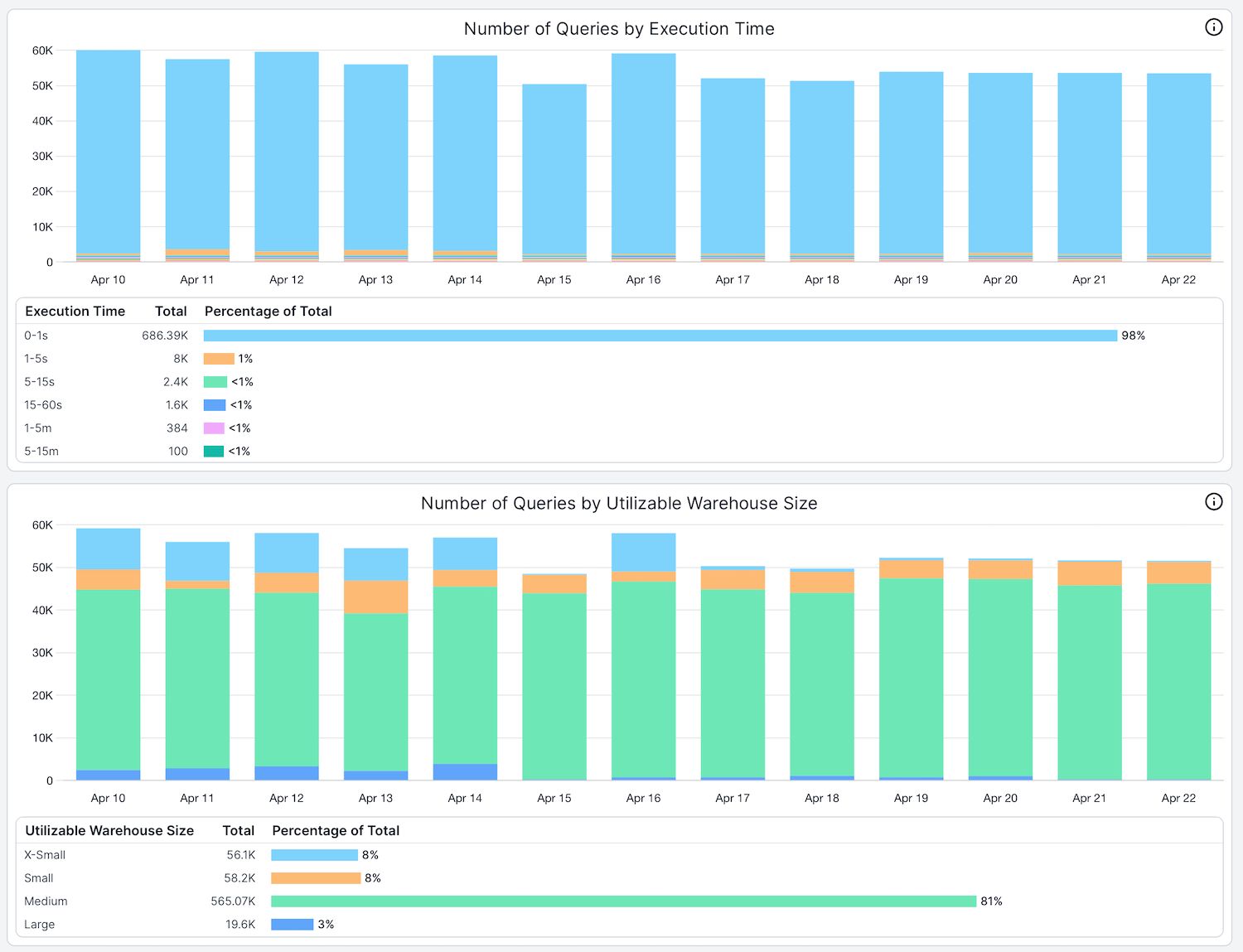The image size is (1243, 952).
Task: Click "Percentage of Total" header in Warehouse Size table
Action: (x=336, y=831)
